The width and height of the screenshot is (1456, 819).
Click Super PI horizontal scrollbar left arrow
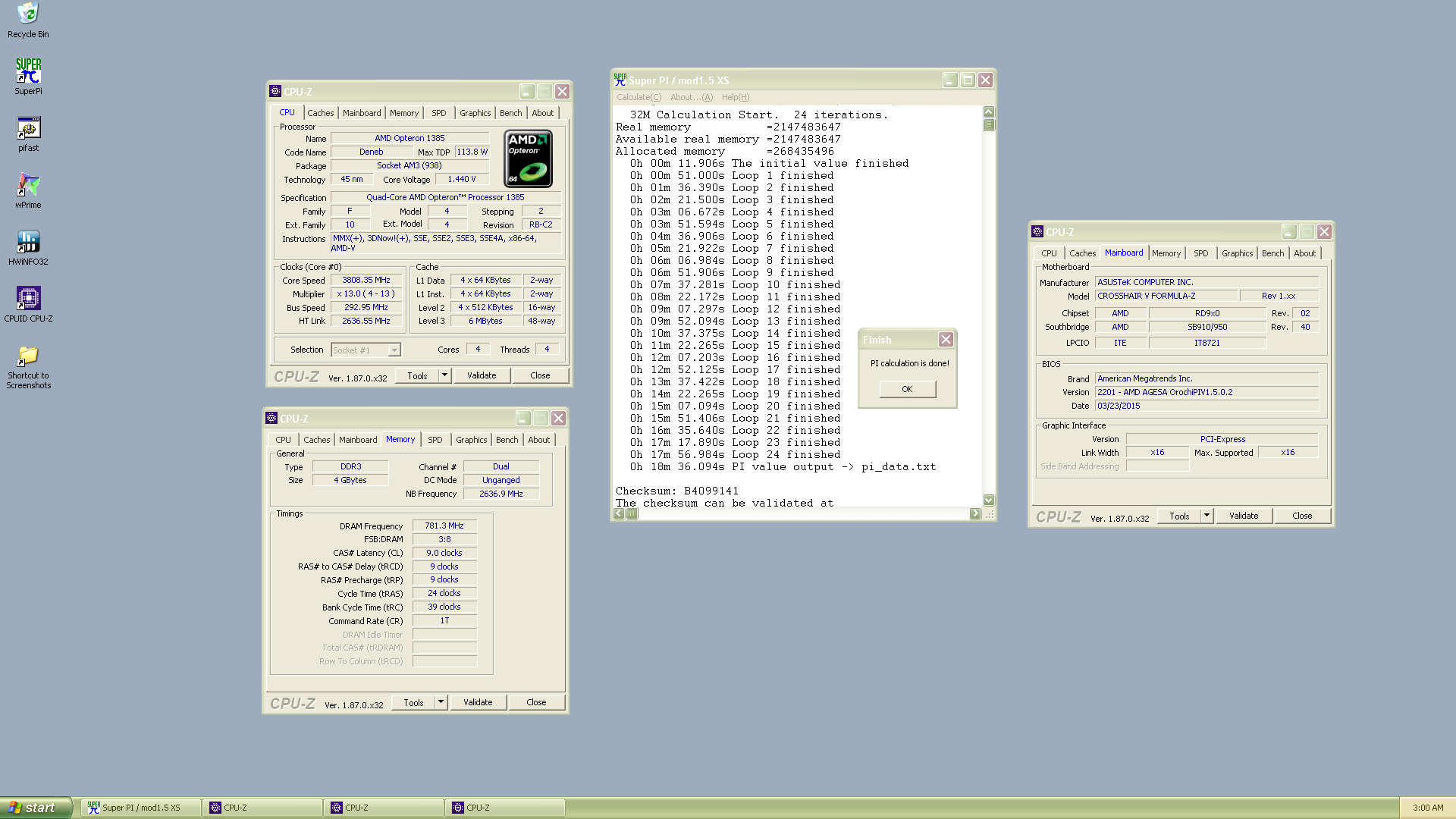click(619, 513)
